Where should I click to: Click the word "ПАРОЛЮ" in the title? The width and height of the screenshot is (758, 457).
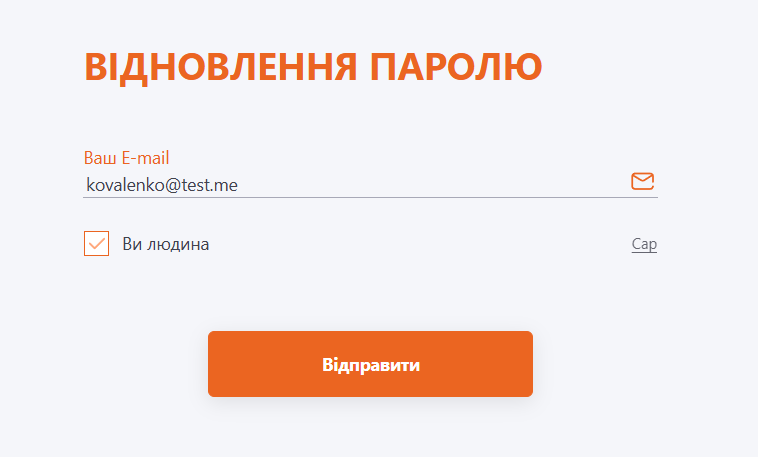point(456,67)
